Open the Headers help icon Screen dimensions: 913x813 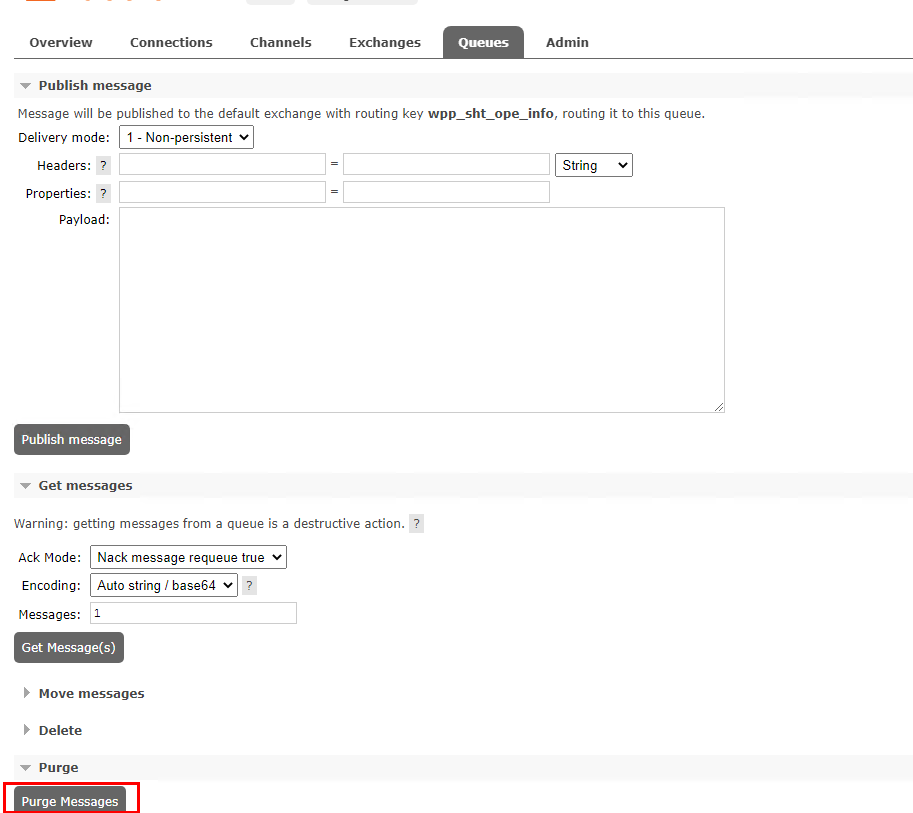tap(103, 165)
